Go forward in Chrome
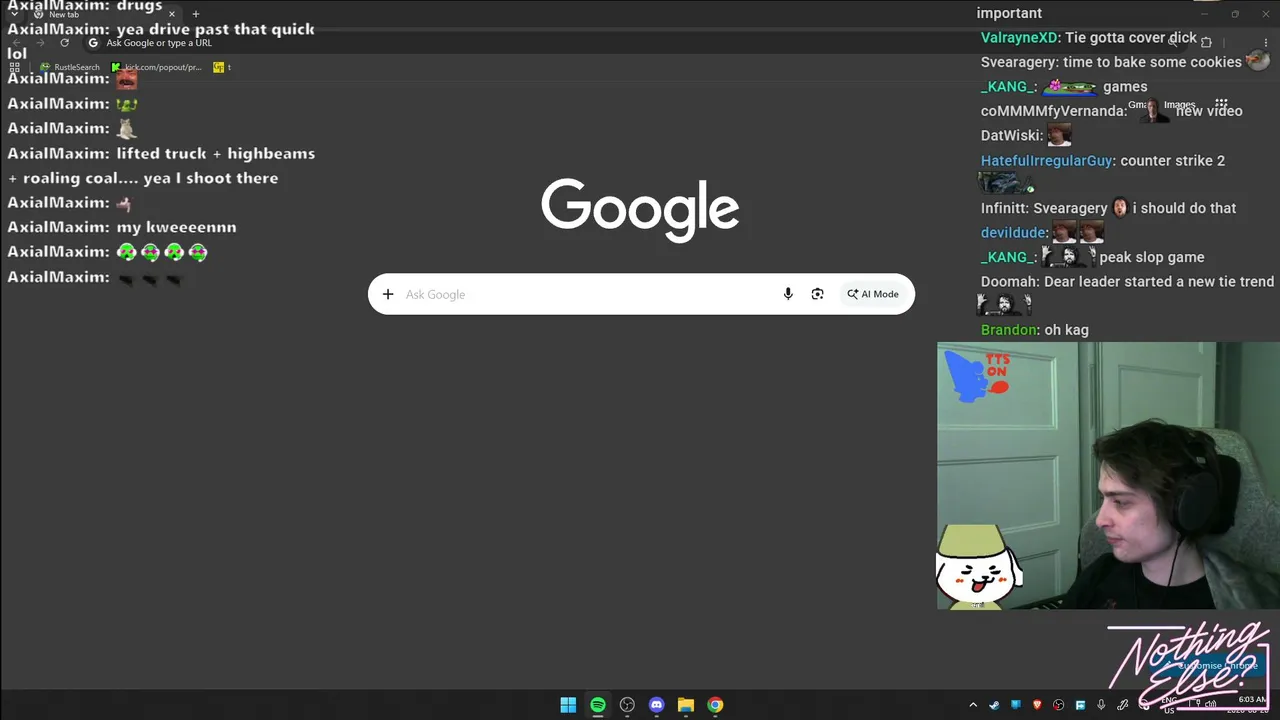Viewport: 1280px width, 720px height. 40,43
